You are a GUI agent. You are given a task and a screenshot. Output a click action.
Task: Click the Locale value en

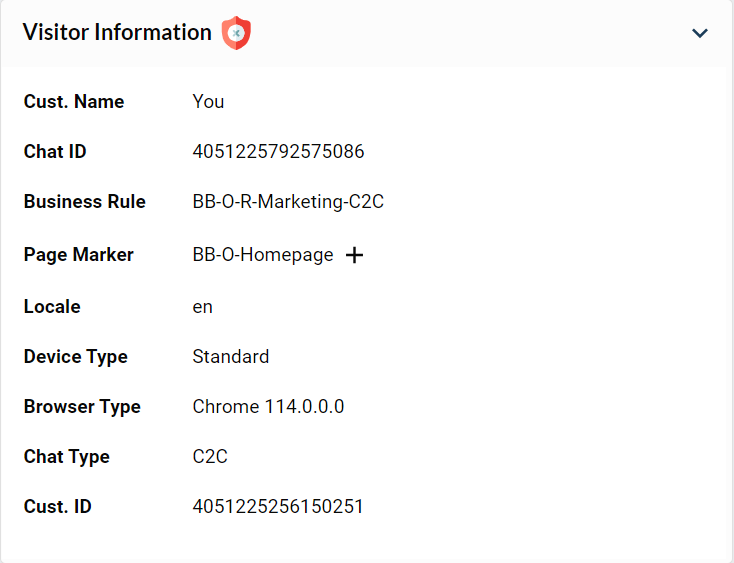pos(202,307)
